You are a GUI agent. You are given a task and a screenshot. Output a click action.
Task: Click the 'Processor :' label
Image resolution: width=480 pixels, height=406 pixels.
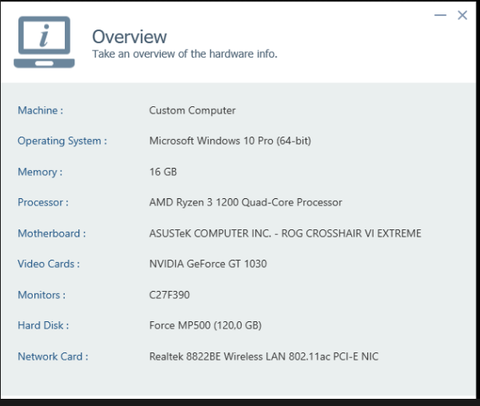pos(43,202)
